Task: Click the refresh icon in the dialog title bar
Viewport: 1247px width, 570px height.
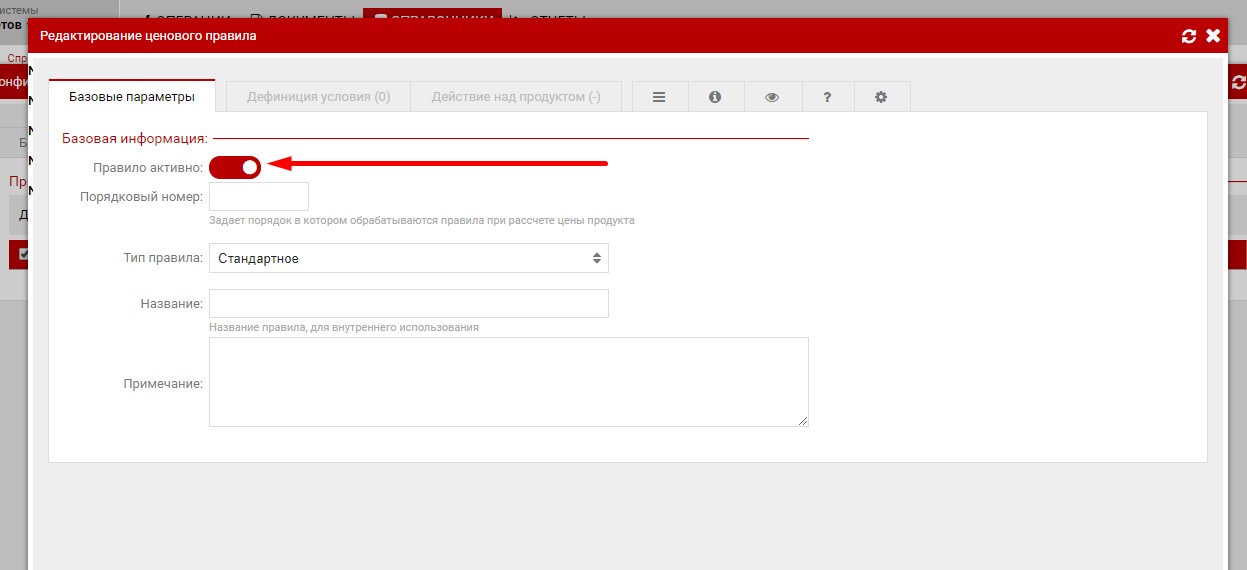Action: tap(1188, 36)
